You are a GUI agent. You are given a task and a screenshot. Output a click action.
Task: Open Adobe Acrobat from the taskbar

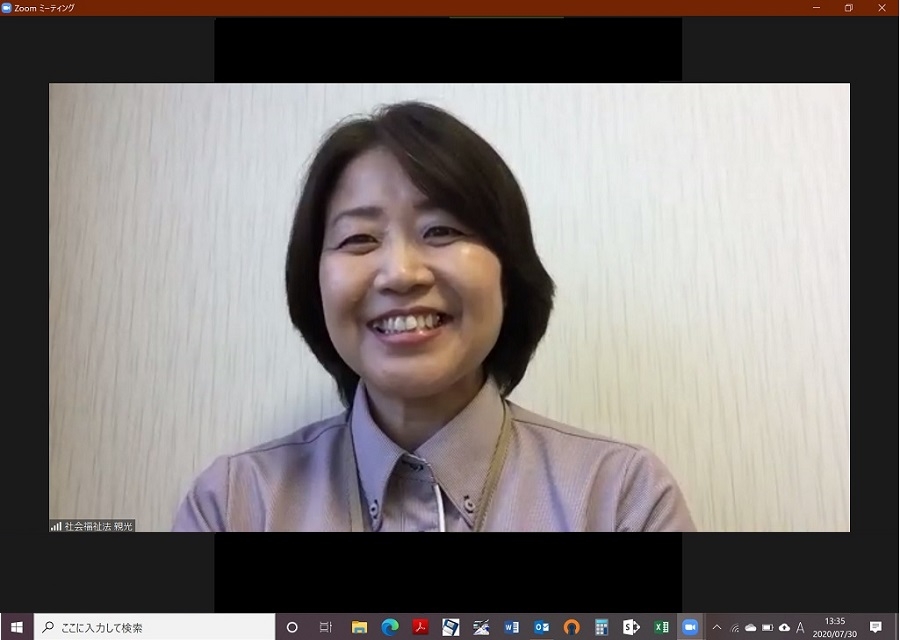pos(420,627)
